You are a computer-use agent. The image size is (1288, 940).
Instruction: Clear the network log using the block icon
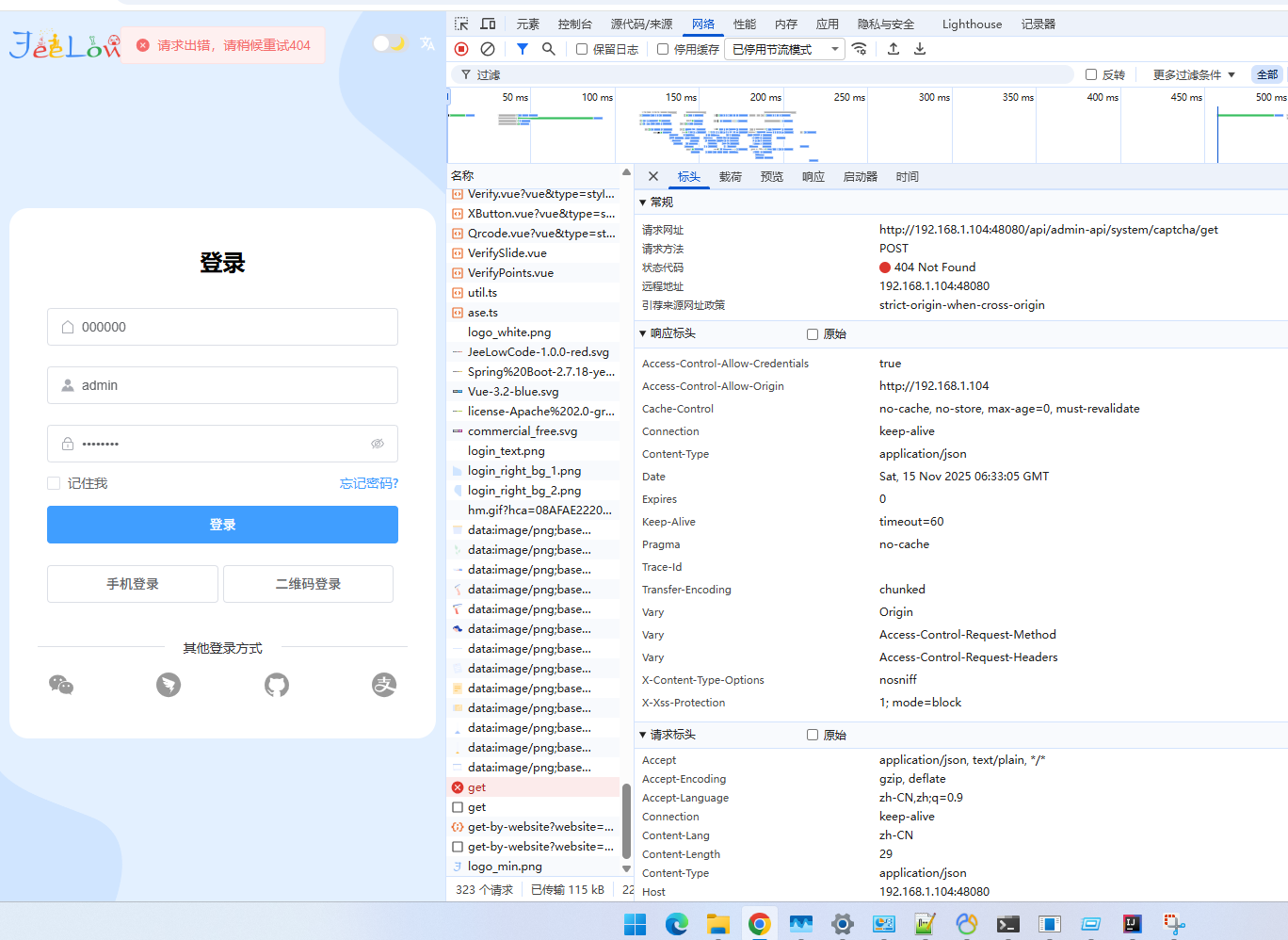[x=487, y=49]
